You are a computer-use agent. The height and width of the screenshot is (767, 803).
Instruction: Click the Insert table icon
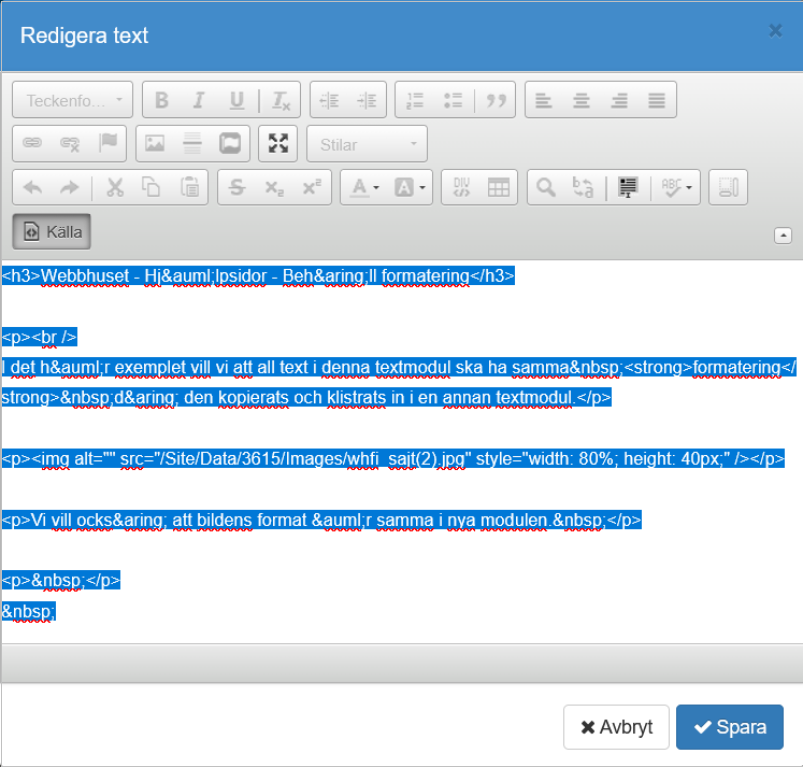(498, 188)
